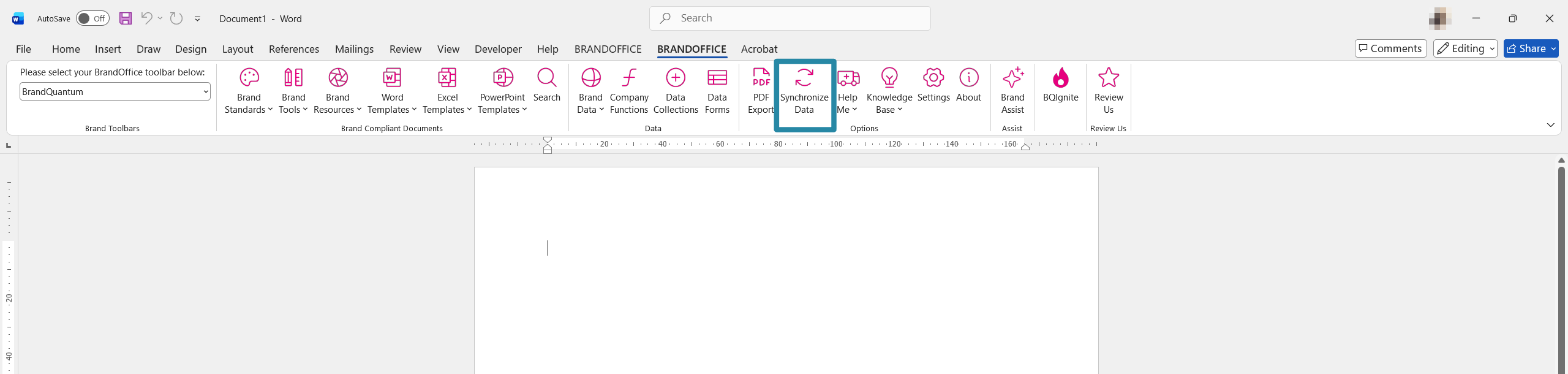
Task: Click the first-line indent marker on the ruler
Action: tap(548, 140)
